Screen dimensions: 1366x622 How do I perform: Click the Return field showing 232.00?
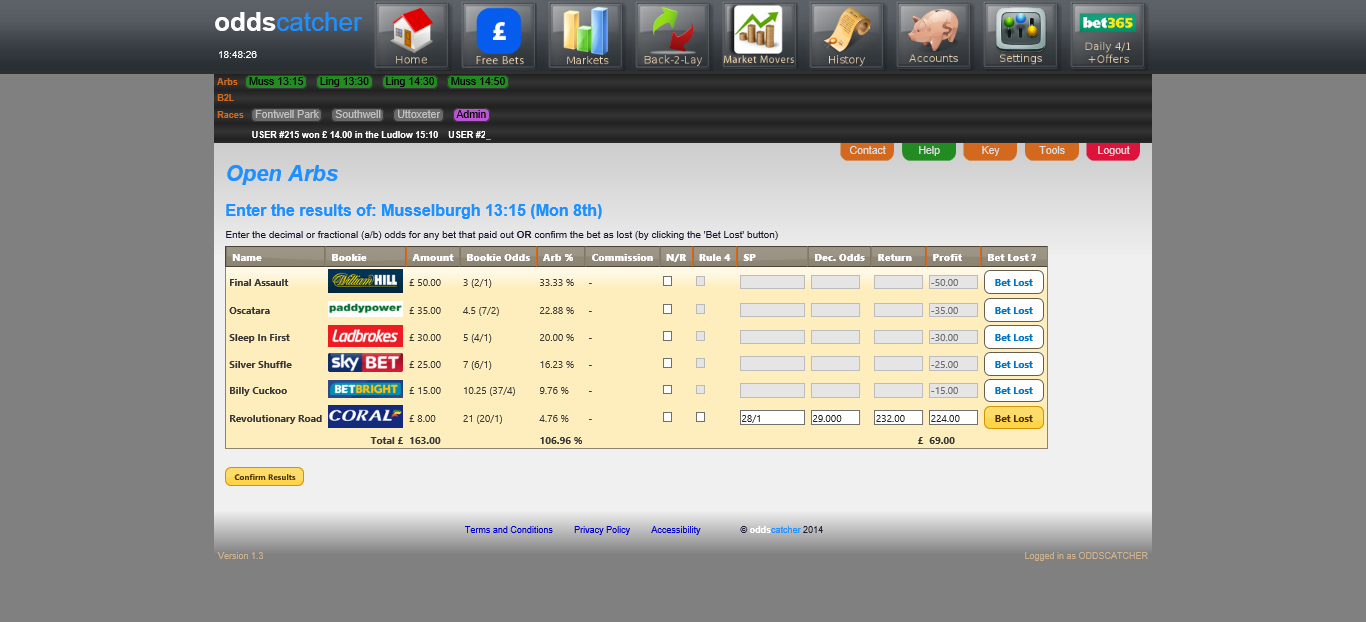[x=898, y=418]
